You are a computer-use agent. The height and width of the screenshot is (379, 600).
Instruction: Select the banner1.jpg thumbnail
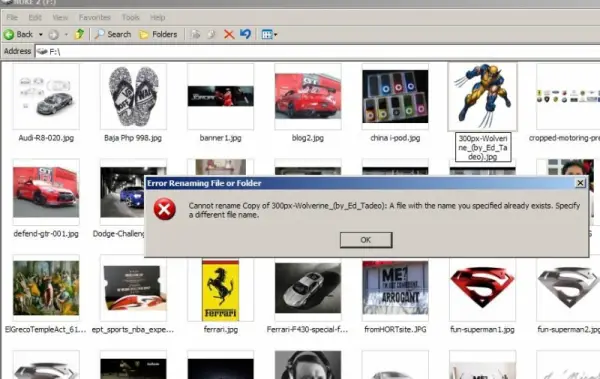point(220,96)
